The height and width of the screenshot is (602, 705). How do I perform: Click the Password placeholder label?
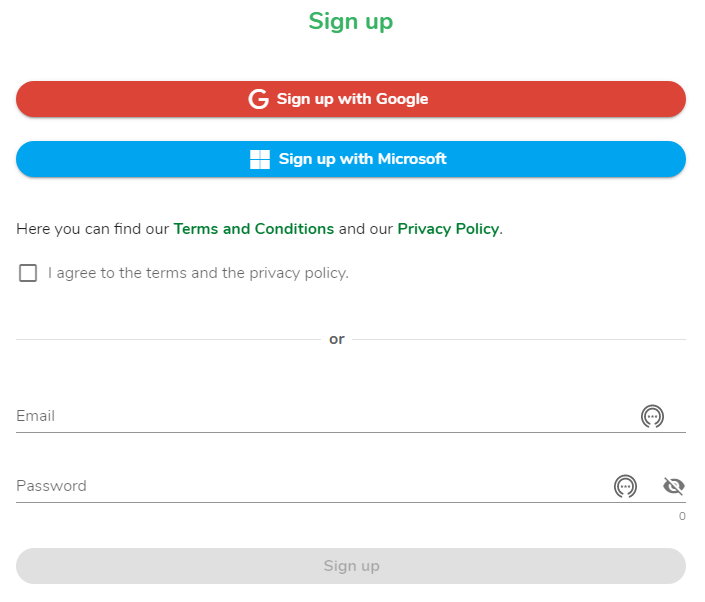[51, 486]
